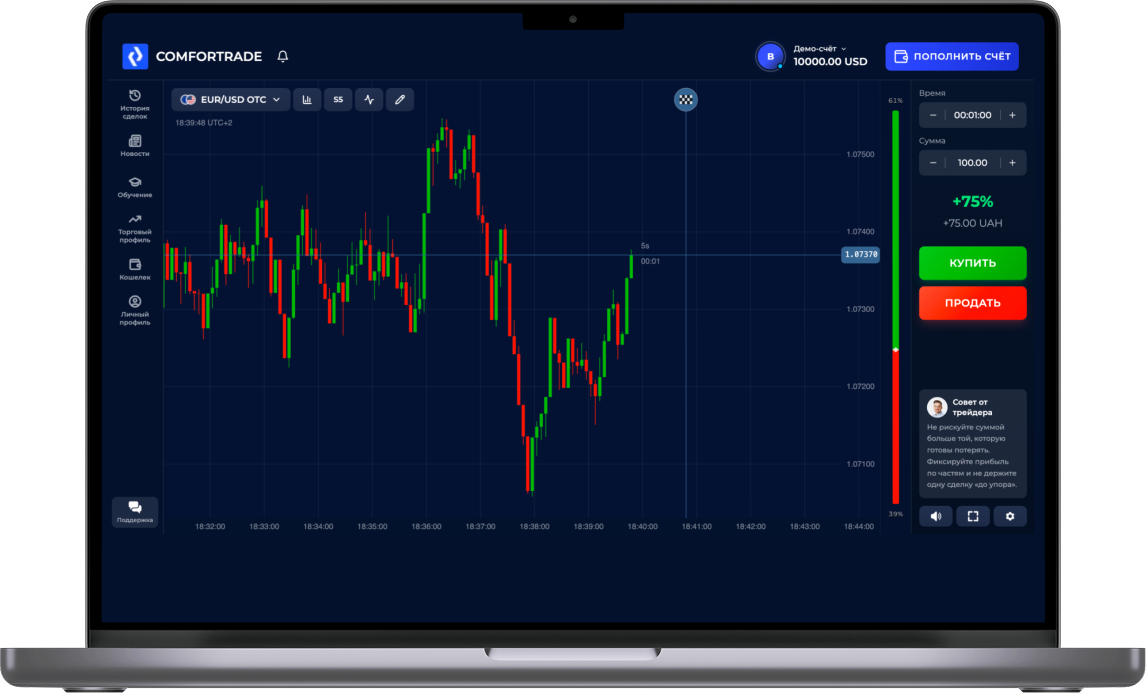This screenshot has height=693, width=1146.
Task: Open the notifications bell
Action: coord(282,56)
